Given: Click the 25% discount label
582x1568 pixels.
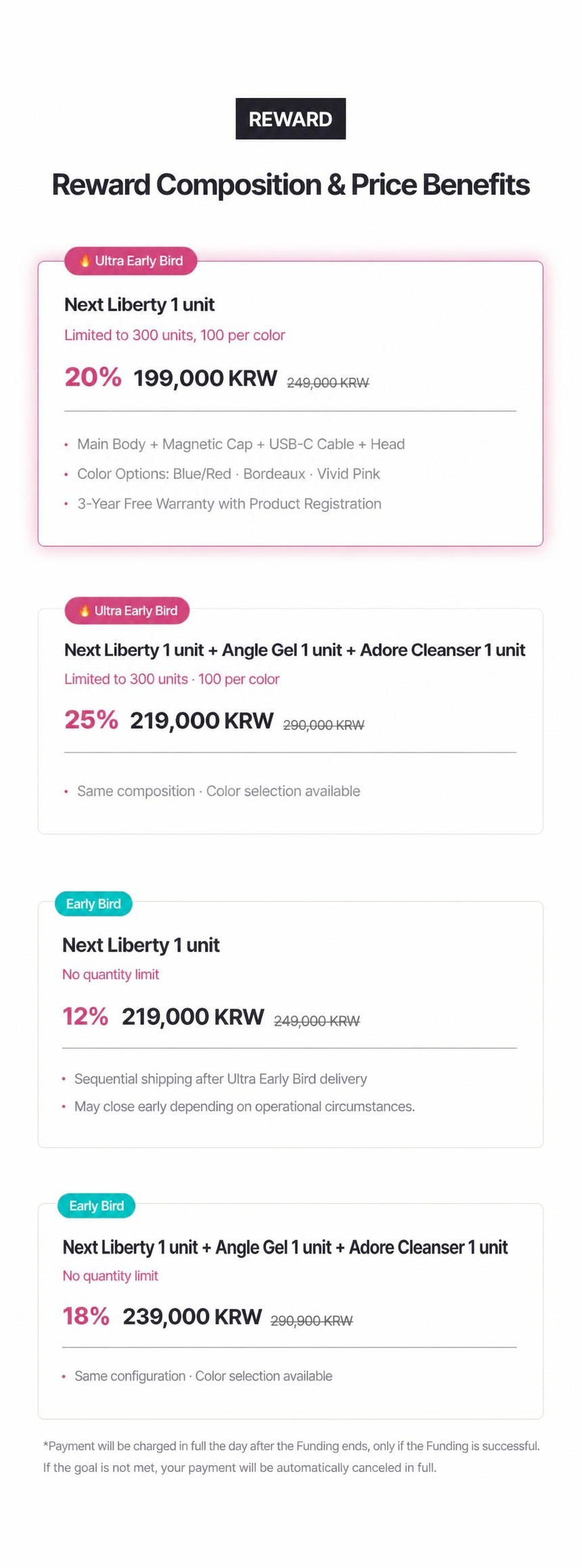Looking at the screenshot, I should tap(91, 720).
